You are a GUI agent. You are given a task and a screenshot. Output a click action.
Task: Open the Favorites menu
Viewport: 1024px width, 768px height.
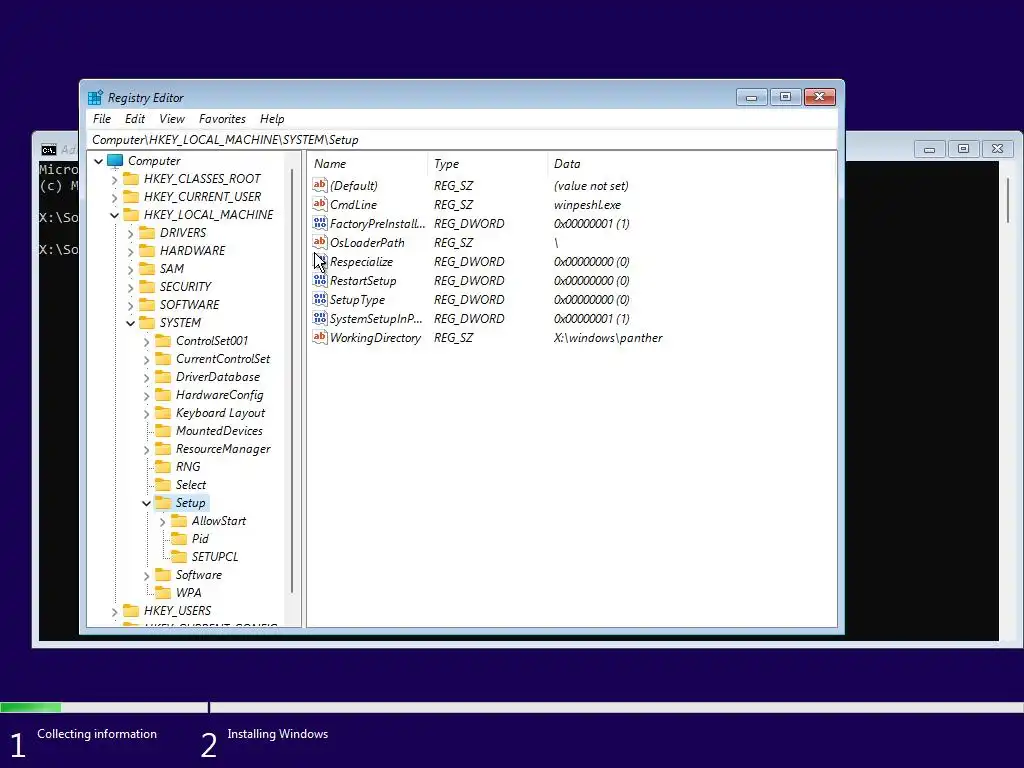222,119
